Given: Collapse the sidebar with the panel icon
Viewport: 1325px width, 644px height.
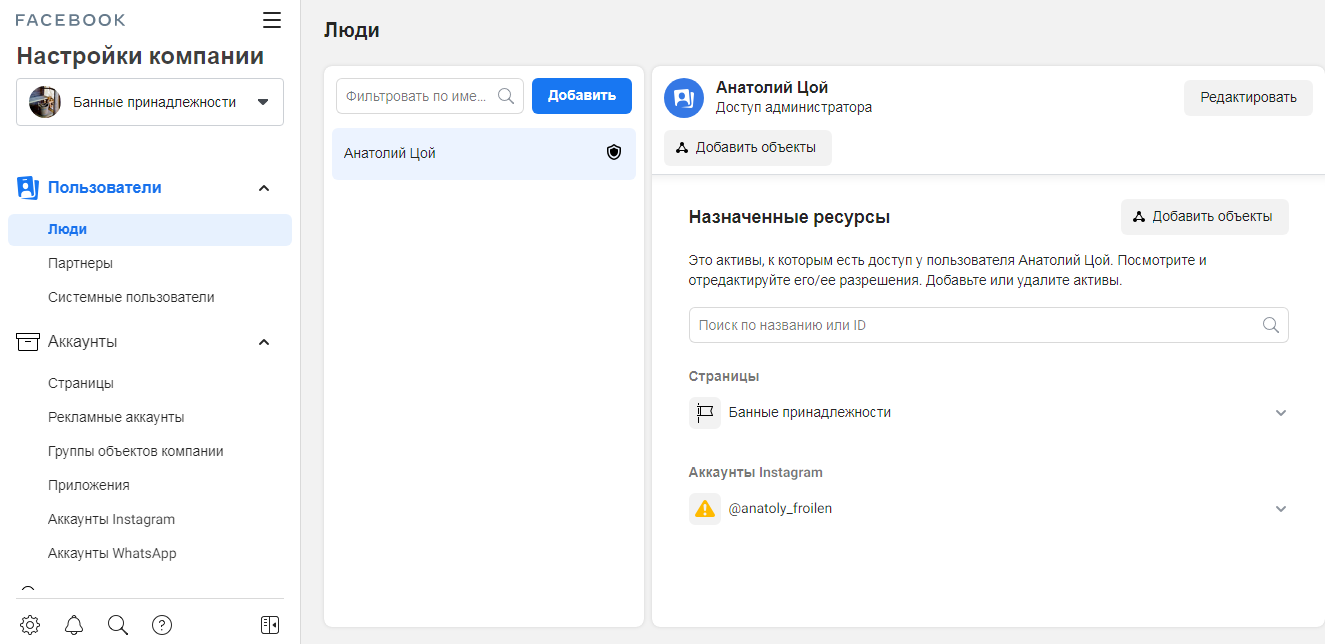Looking at the screenshot, I should [270, 625].
